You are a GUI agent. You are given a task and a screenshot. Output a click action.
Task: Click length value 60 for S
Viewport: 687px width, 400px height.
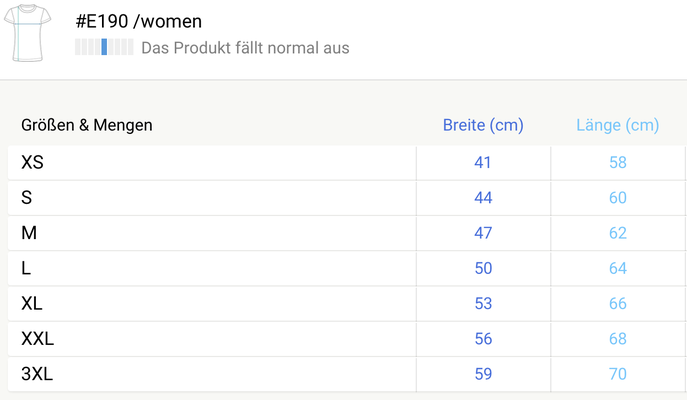click(x=617, y=198)
